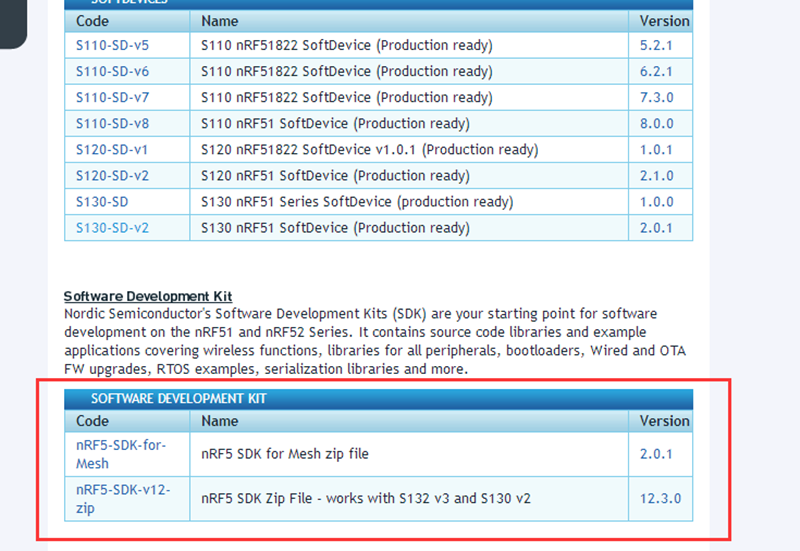
Task: Open version 8.0.0 link
Action: (656, 124)
